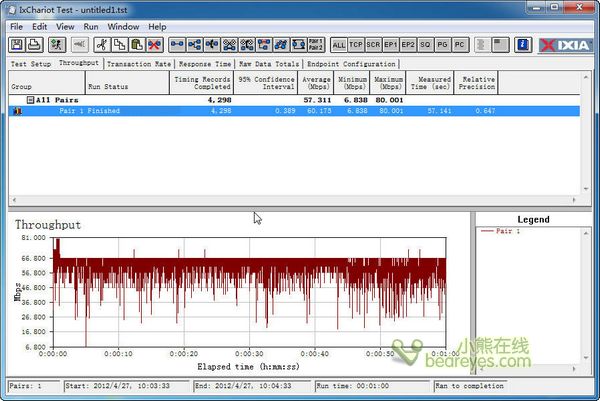
Task: Open the Response Time tab
Action: tap(205, 64)
